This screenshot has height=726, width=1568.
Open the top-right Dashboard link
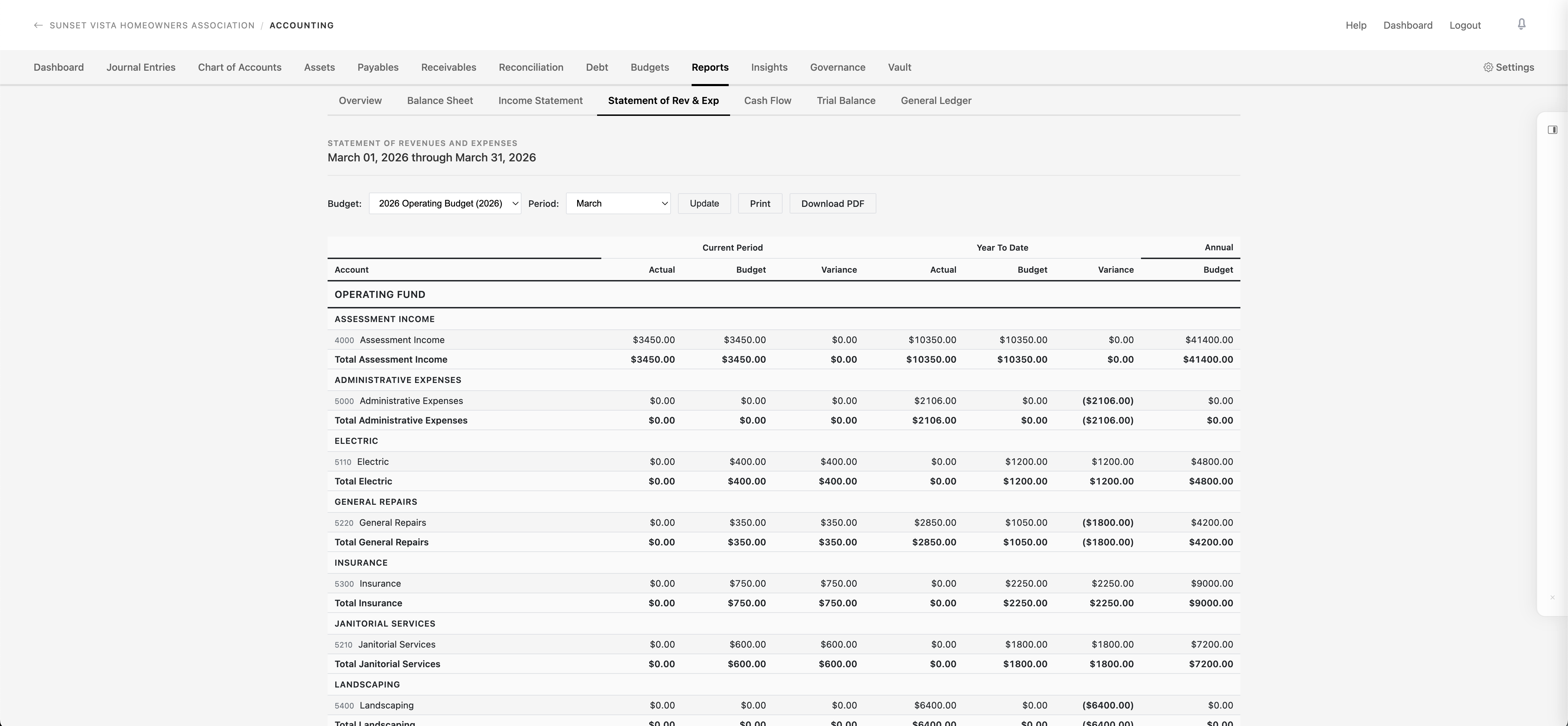[x=1407, y=26]
